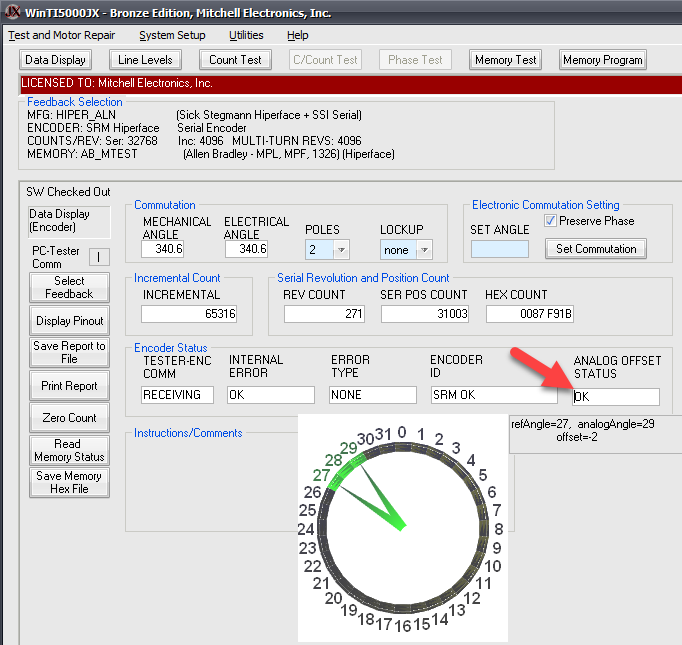Click the MEMORY: AB_MTEST text
The height and width of the screenshot is (645, 682).
82,154
